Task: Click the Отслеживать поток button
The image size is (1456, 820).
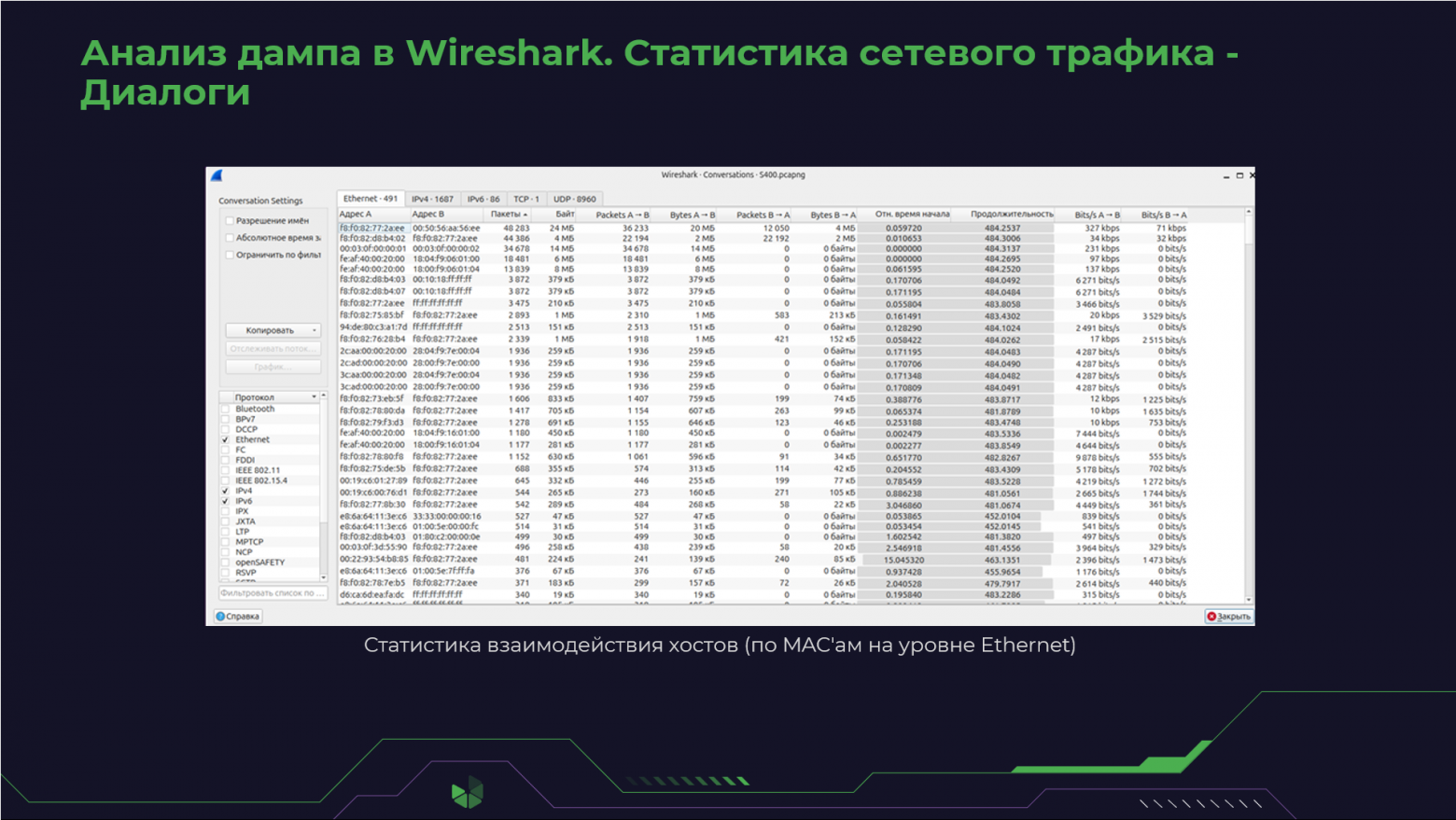Action: [273, 349]
